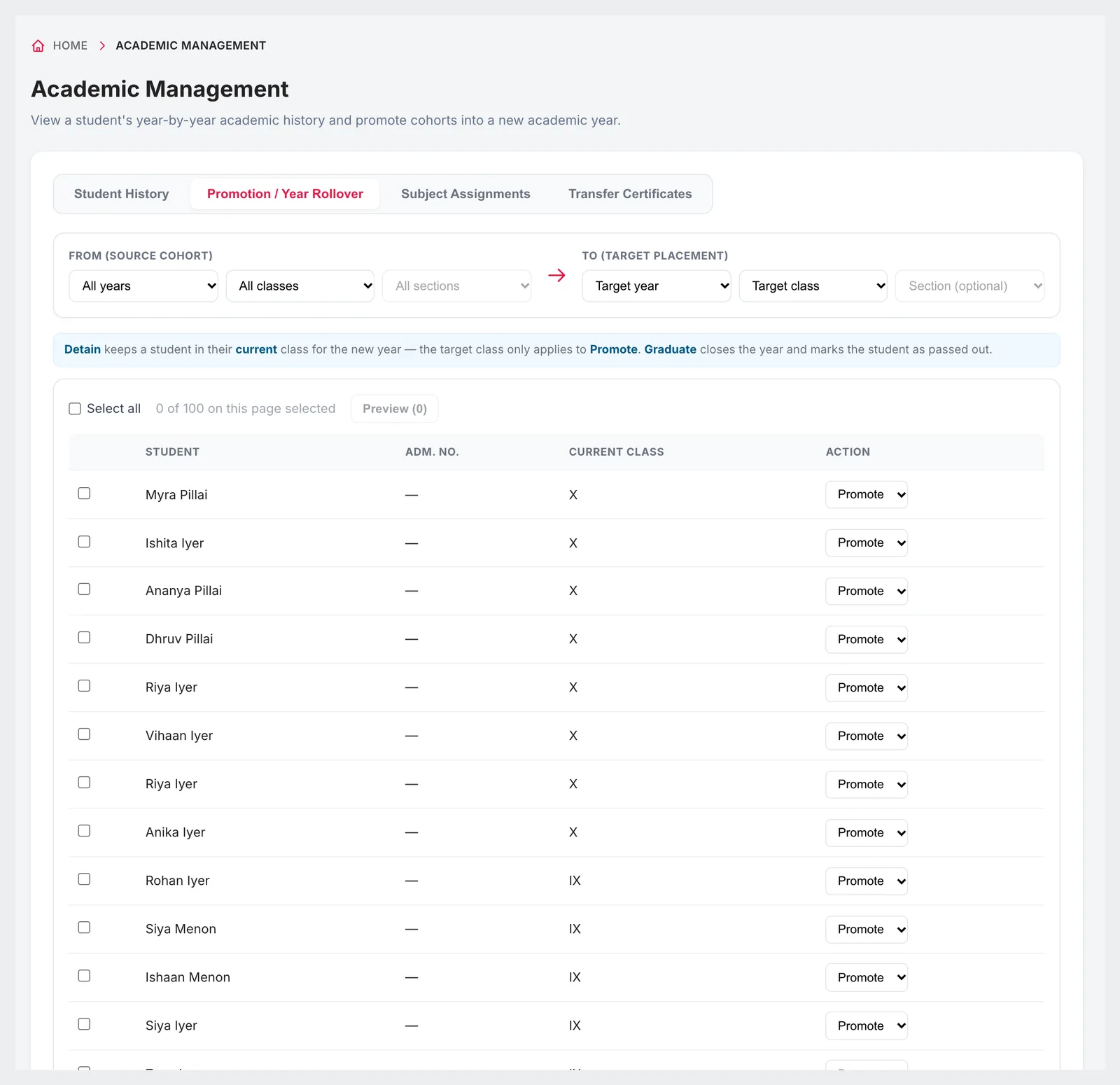This screenshot has width=1120, height=1085.
Task: Tick the checkbox beside Ananya Pillai
Action: point(84,589)
